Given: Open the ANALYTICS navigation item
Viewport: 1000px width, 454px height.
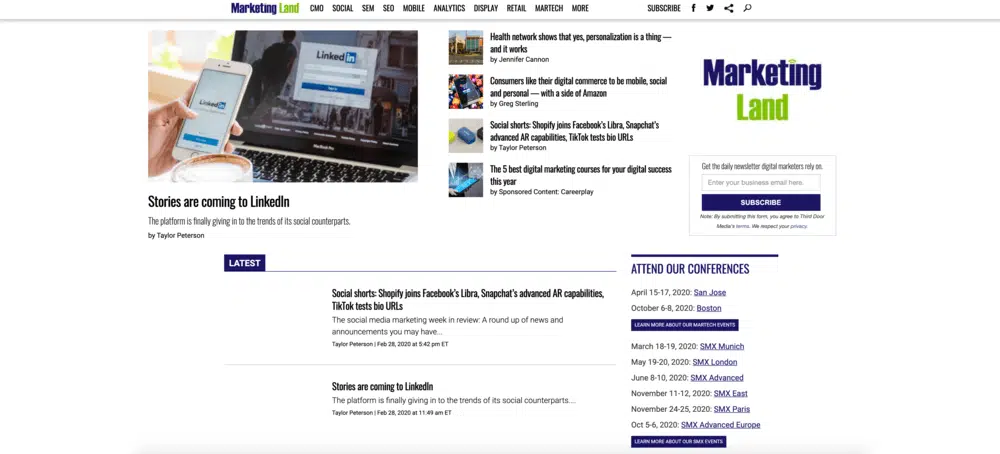Looking at the screenshot, I should (x=449, y=8).
